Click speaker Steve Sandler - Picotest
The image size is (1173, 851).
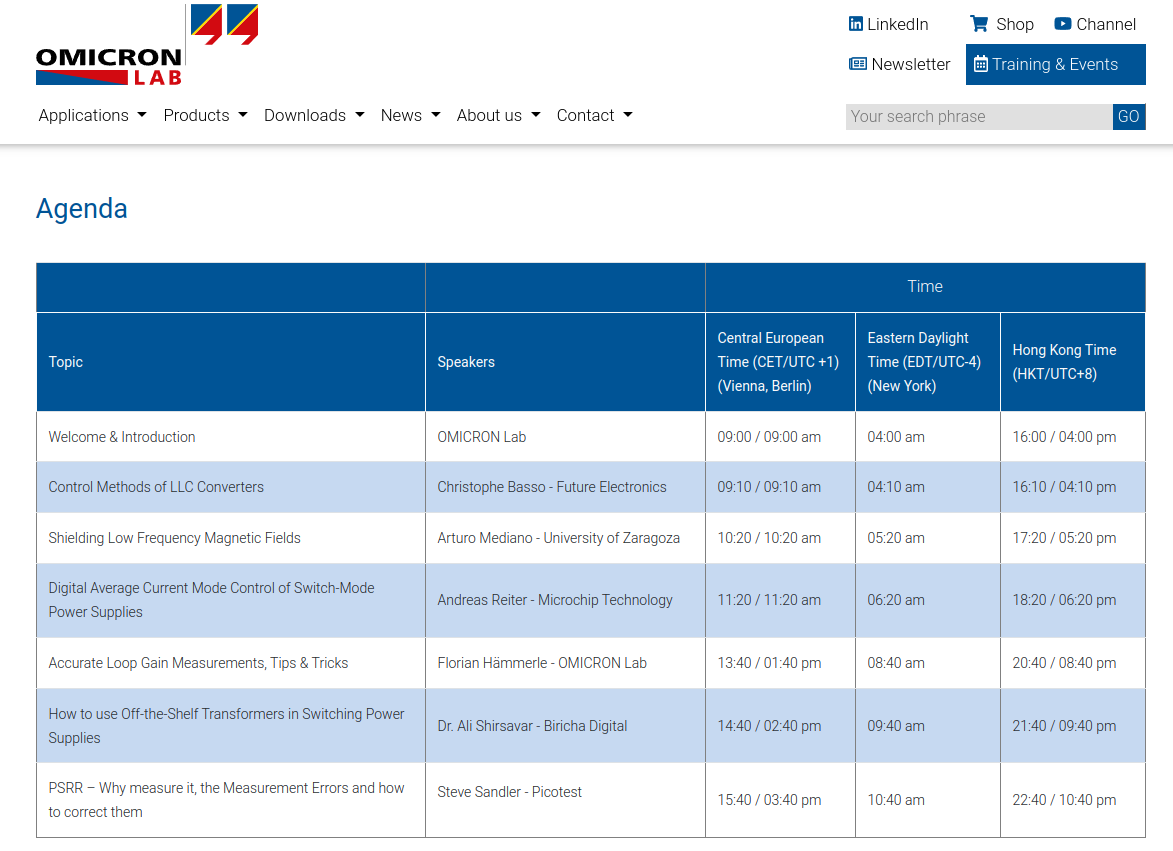tap(509, 792)
